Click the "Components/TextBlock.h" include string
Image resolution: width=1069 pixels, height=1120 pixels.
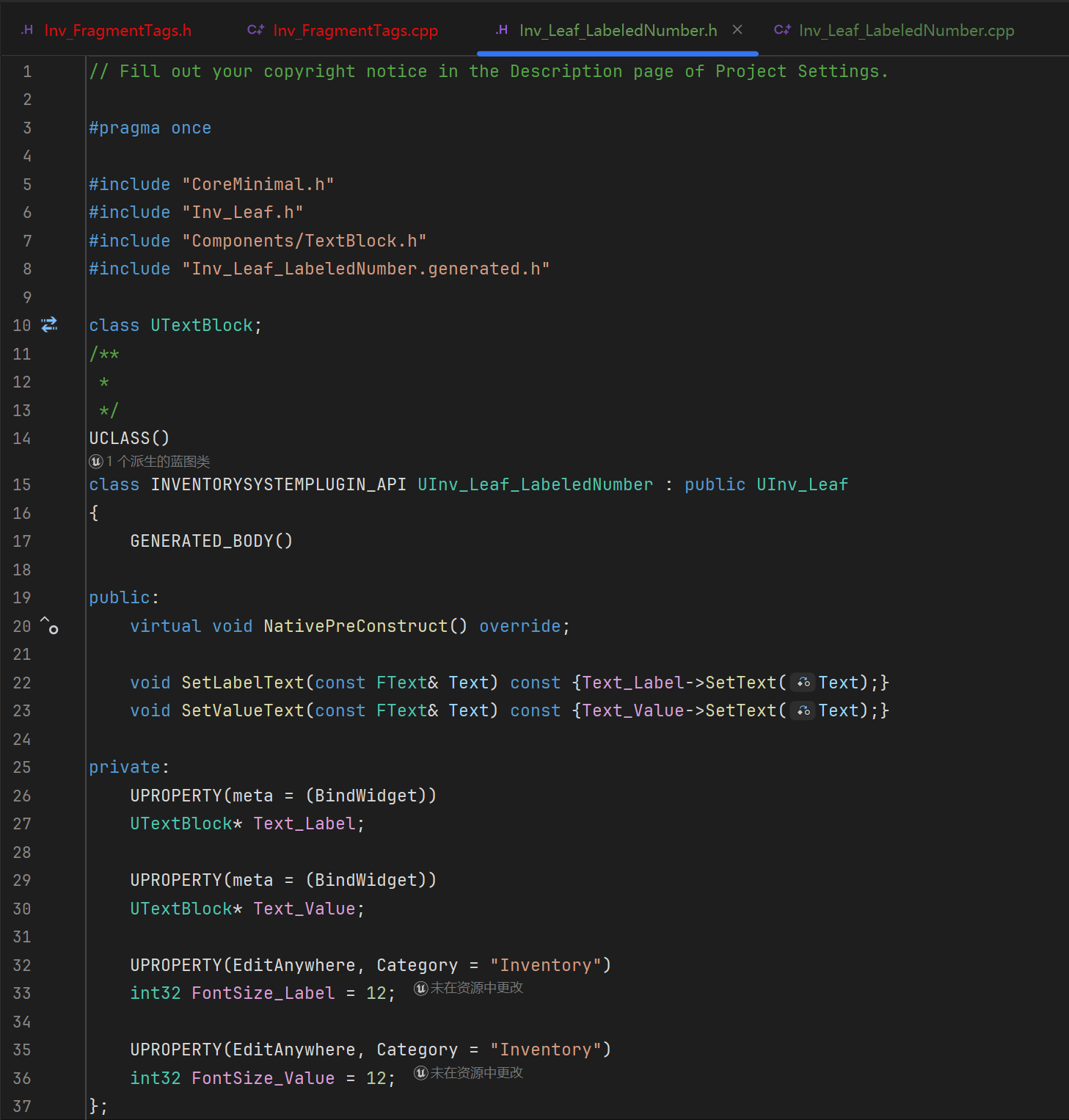point(304,241)
